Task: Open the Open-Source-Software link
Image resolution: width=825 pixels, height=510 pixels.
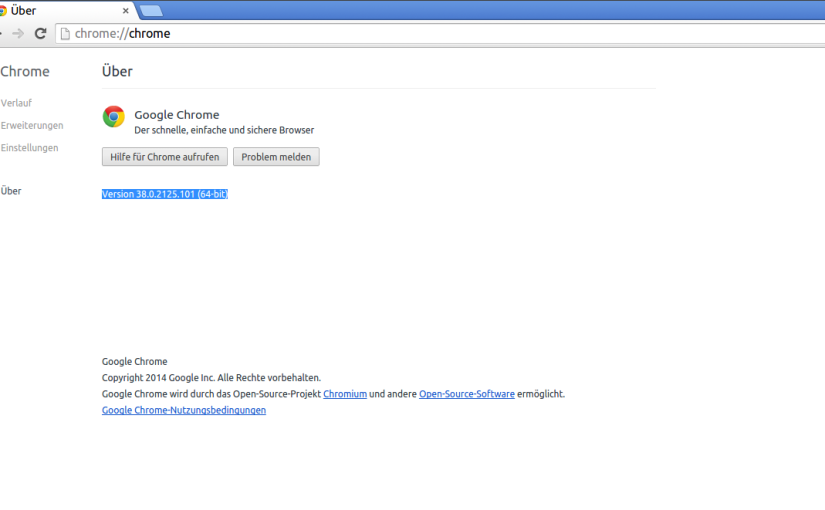Action: (467, 394)
